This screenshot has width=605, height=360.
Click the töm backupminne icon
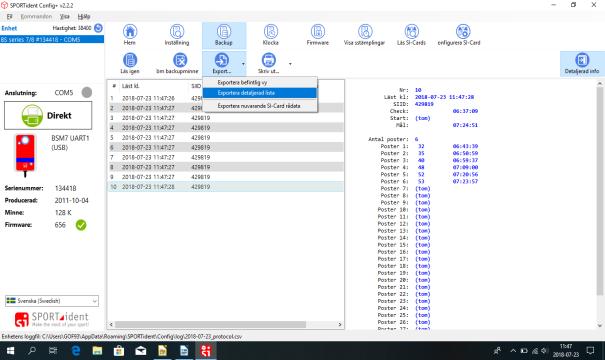tap(180, 60)
